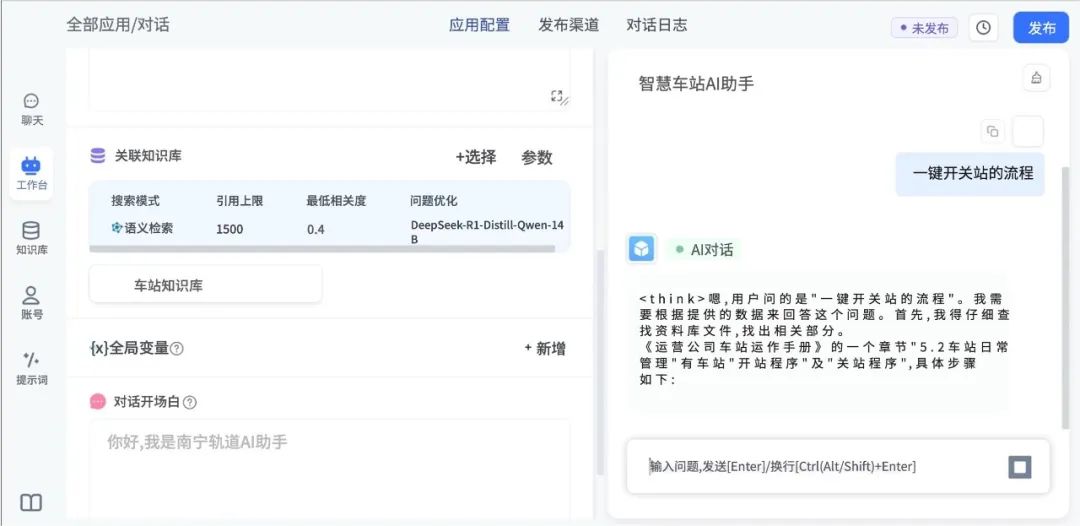This screenshot has width=1080, height=526.
Task: Click +选择 to add knowledge base
Action: pyautogui.click(x=476, y=157)
